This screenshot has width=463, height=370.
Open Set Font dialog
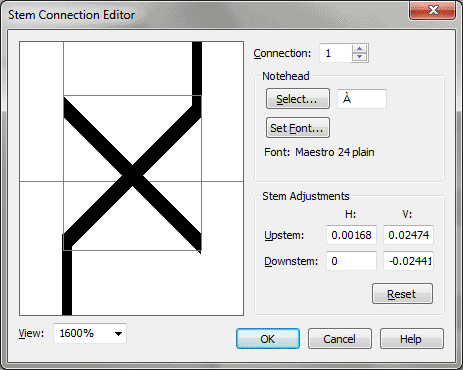(x=298, y=128)
